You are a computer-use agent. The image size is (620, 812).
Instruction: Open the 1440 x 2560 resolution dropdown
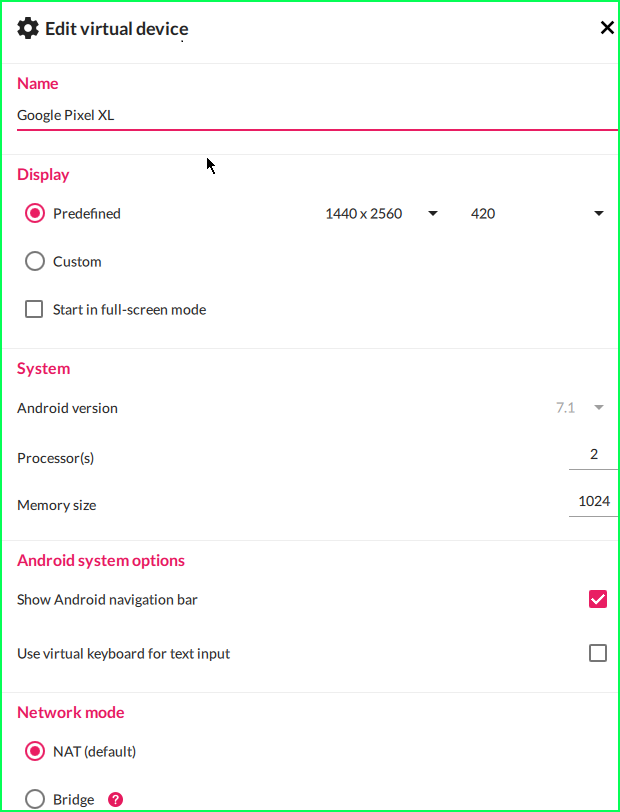[x=381, y=213]
